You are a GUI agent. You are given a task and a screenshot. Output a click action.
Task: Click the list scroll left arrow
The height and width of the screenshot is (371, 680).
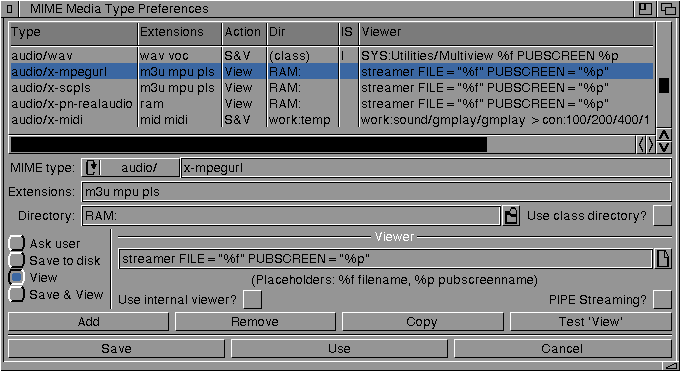pyautogui.click(x=641, y=145)
